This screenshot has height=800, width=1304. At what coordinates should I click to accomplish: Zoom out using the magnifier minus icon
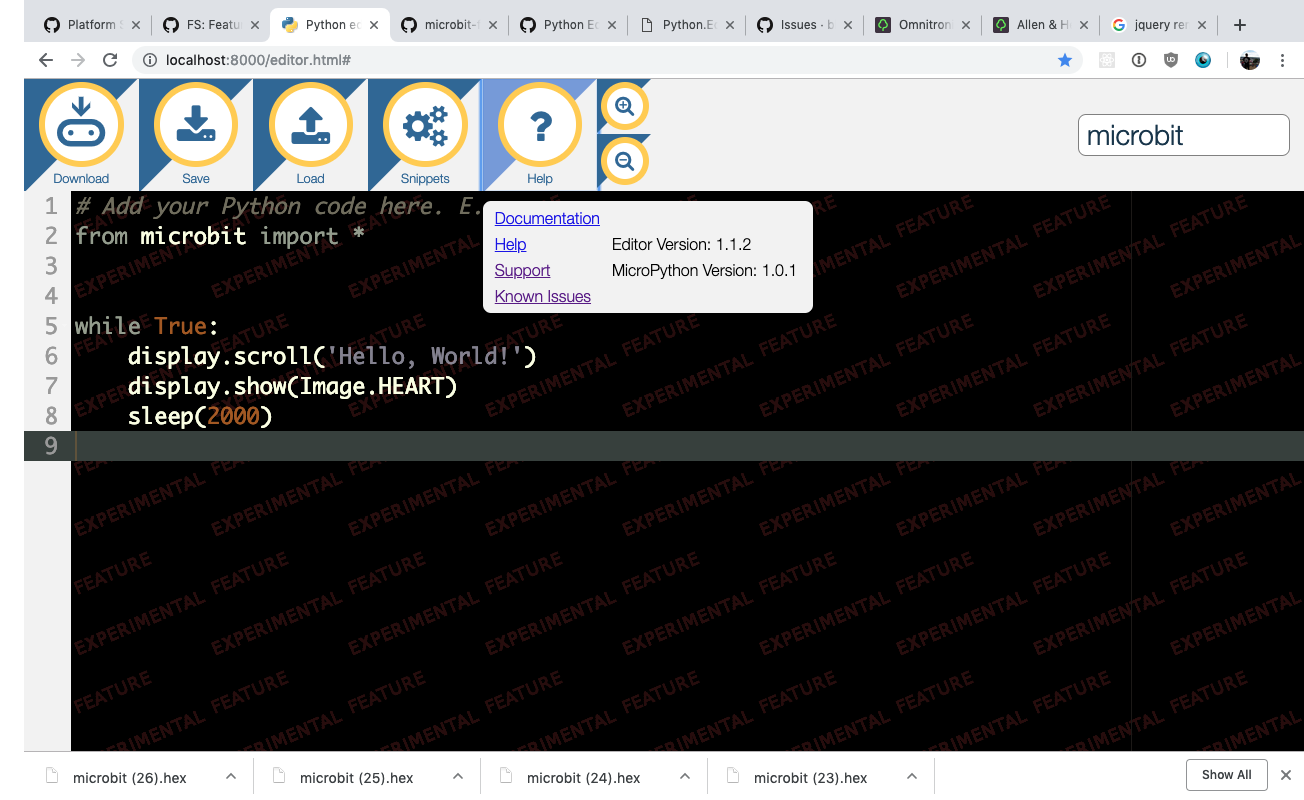(623, 161)
